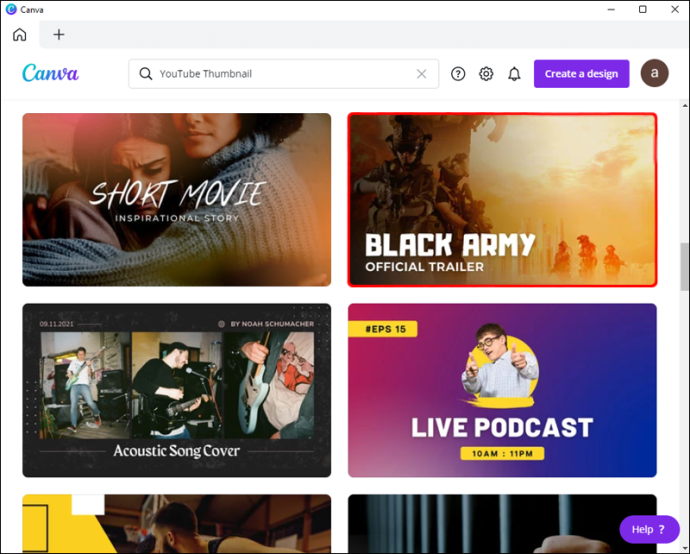Focus the YouTube Thumbnail search field
This screenshot has height=554, width=690.
click(x=283, y=74)
